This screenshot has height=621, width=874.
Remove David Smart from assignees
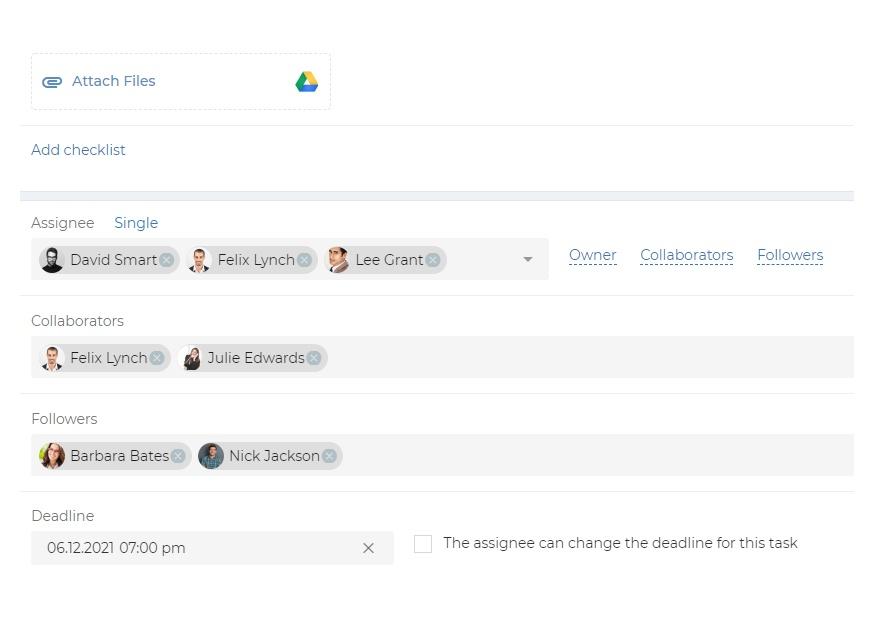(x=166, y=260)
